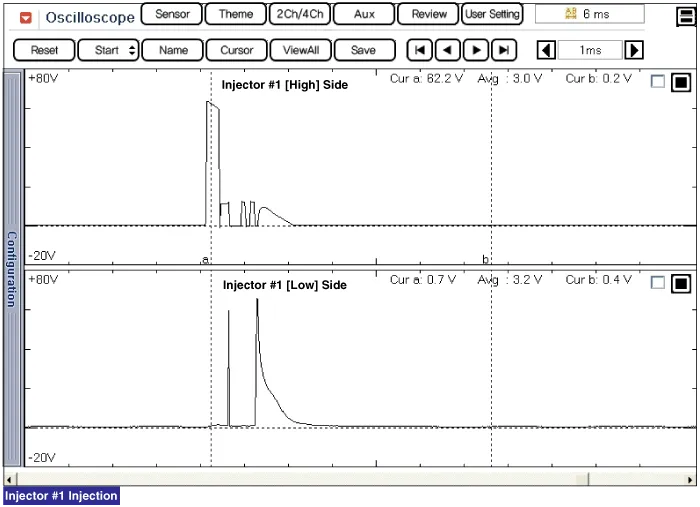Screen dimensions: 700x507
Task: Click the split-view icon at top right
Action: pyautogui.click(x=685, y=16)
